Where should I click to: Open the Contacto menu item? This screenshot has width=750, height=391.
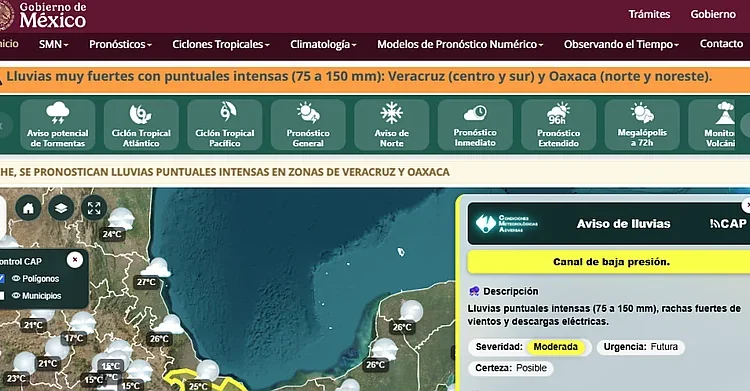click(721, 44)
